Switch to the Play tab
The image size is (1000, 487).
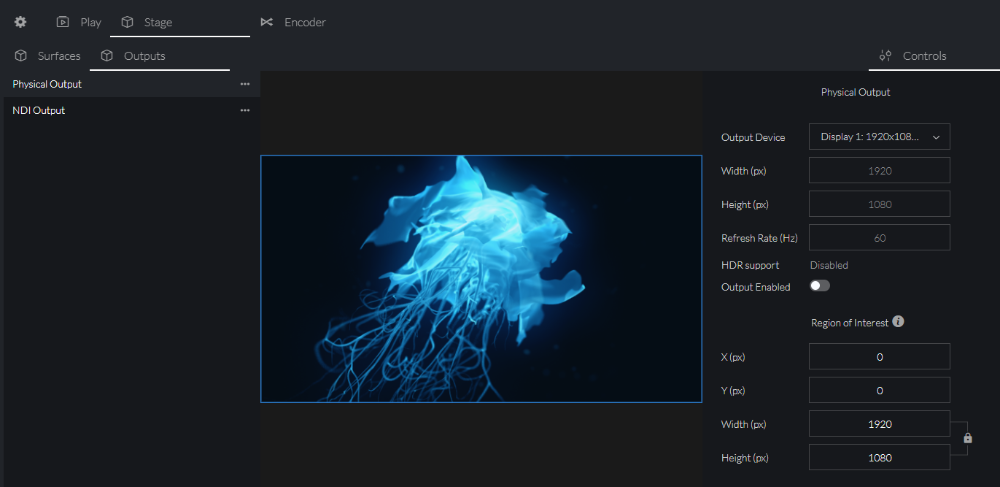tap(79, 21)
